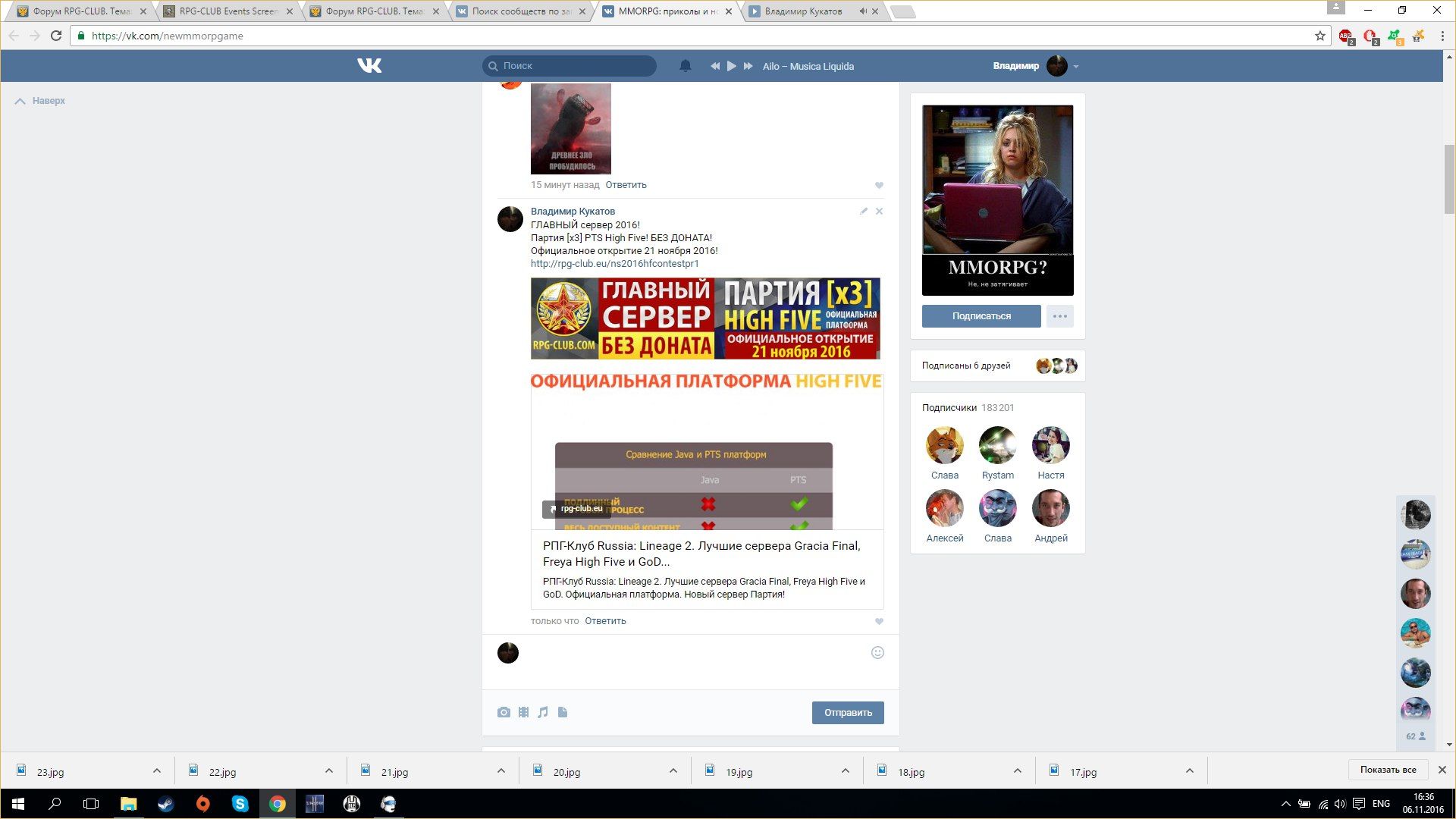Send the comment with Отправить
1456x819 pixels.
pos(848,713)
